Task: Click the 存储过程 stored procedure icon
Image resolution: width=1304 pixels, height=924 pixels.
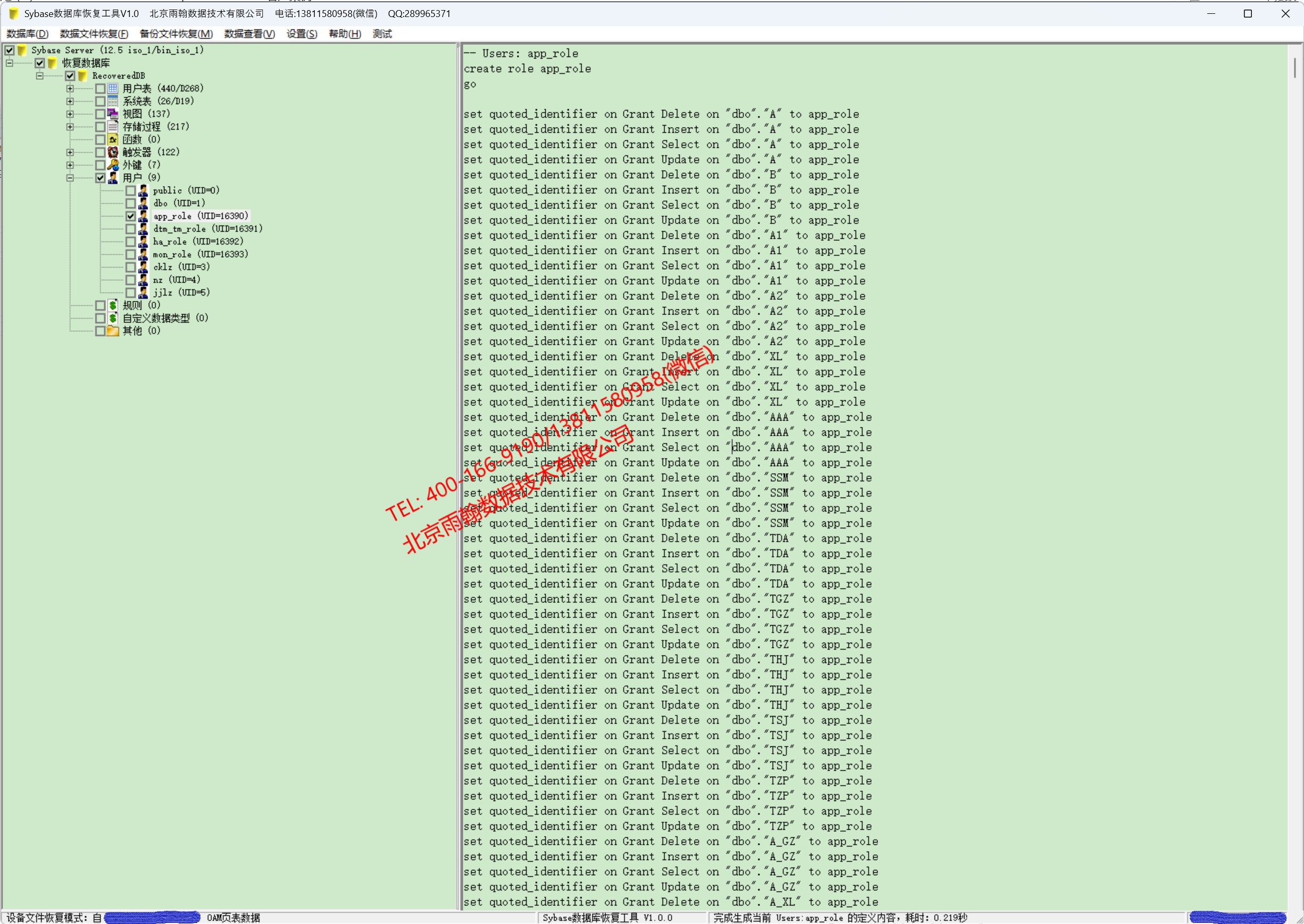Action: pos(113,127)
